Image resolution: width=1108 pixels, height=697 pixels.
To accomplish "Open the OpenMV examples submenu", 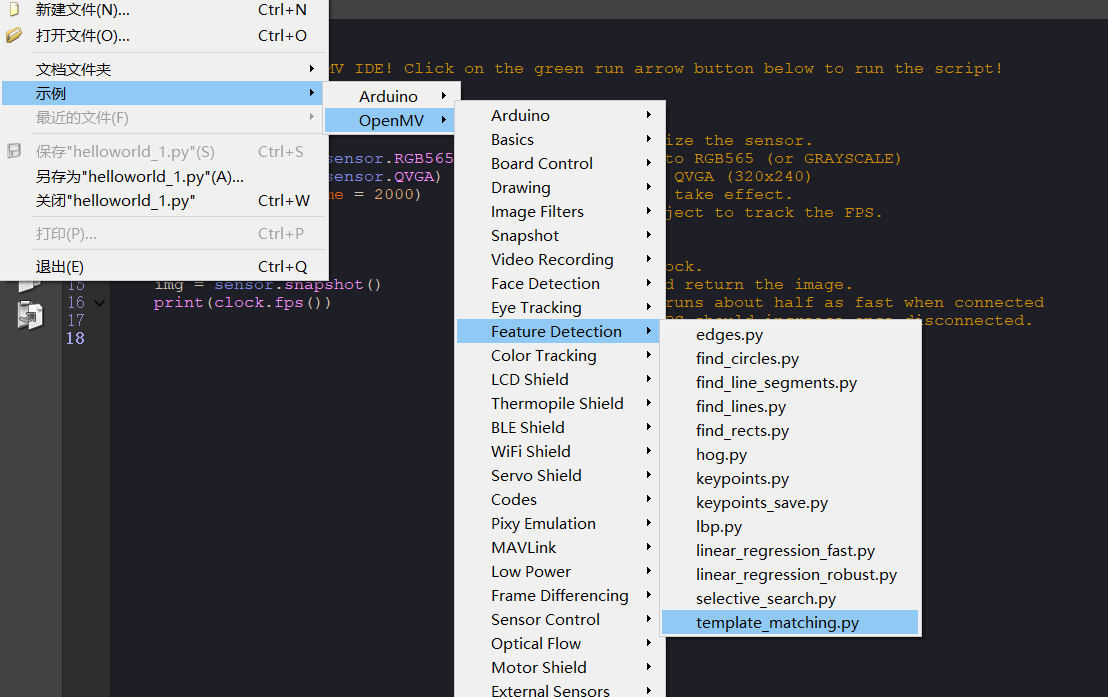I will (x=389, y=120).
